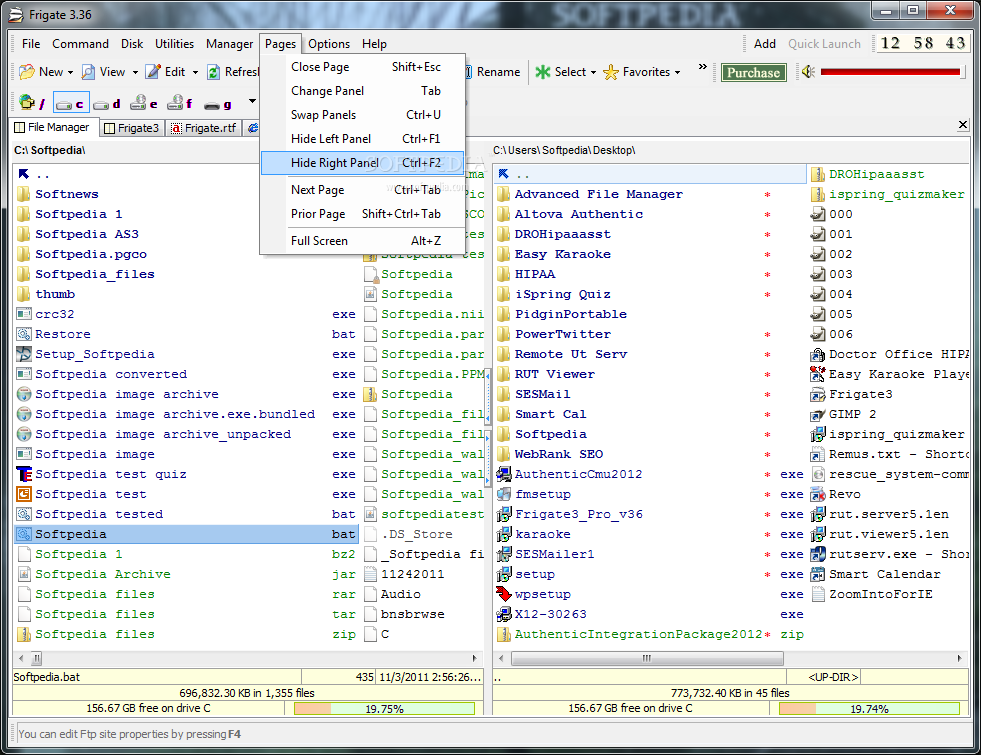This screenshot has width=981, height=755.
Task: Select Frigate3_Pro_v36 file
Action: (x=579, y=514)
